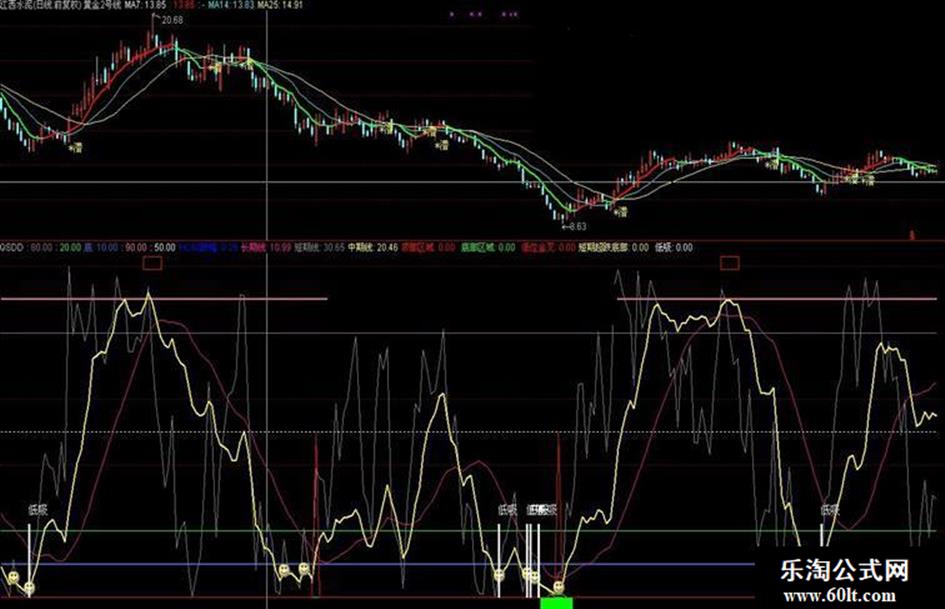This screenshot has height=609, width=945.
Task: Select the 黄金2号线 indicator name
Action: click(x=101, y=5)
